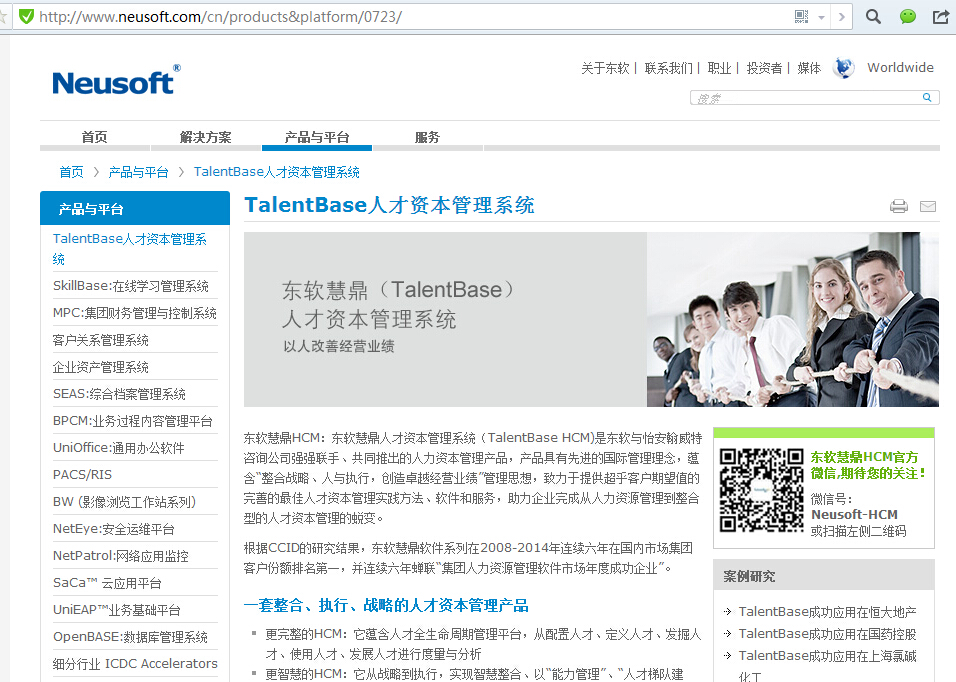Select the 产品与平台 navigation tab
956x682 pixels.
(x=317, y=137)
